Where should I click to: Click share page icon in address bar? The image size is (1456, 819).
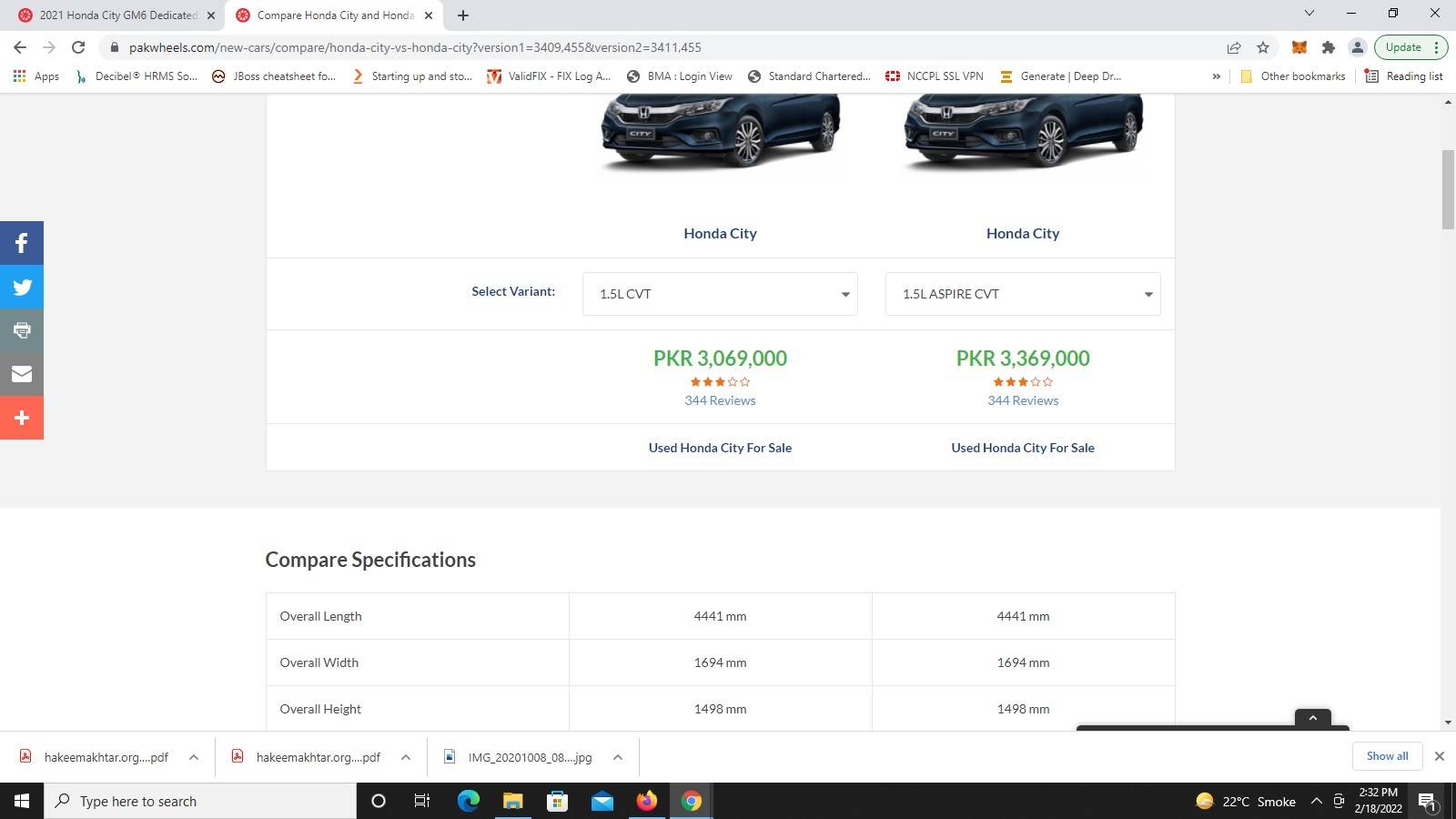pyautogui.click(x=1234, y=47)
